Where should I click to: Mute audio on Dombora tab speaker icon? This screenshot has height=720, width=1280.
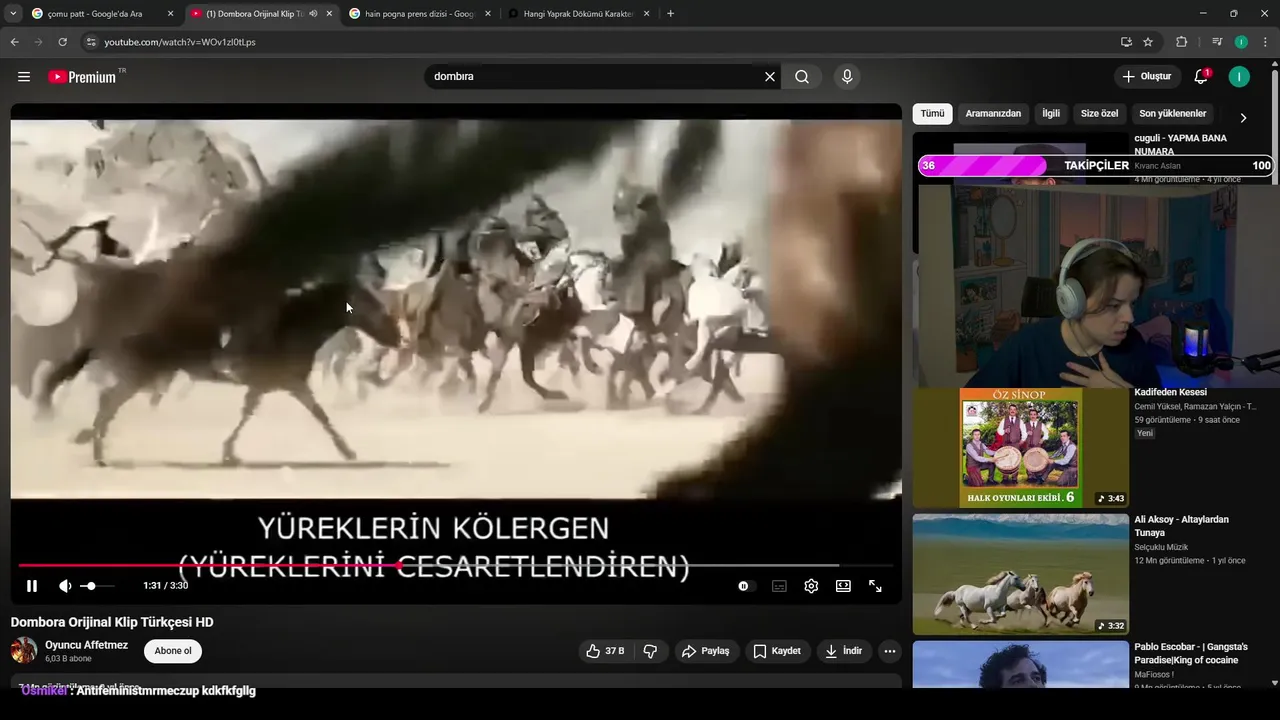tap(313, 14)
